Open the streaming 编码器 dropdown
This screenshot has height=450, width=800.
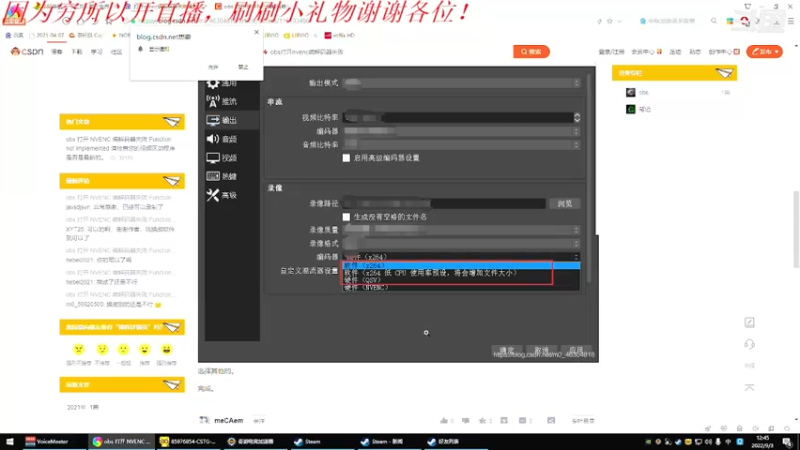click(461, 131)
